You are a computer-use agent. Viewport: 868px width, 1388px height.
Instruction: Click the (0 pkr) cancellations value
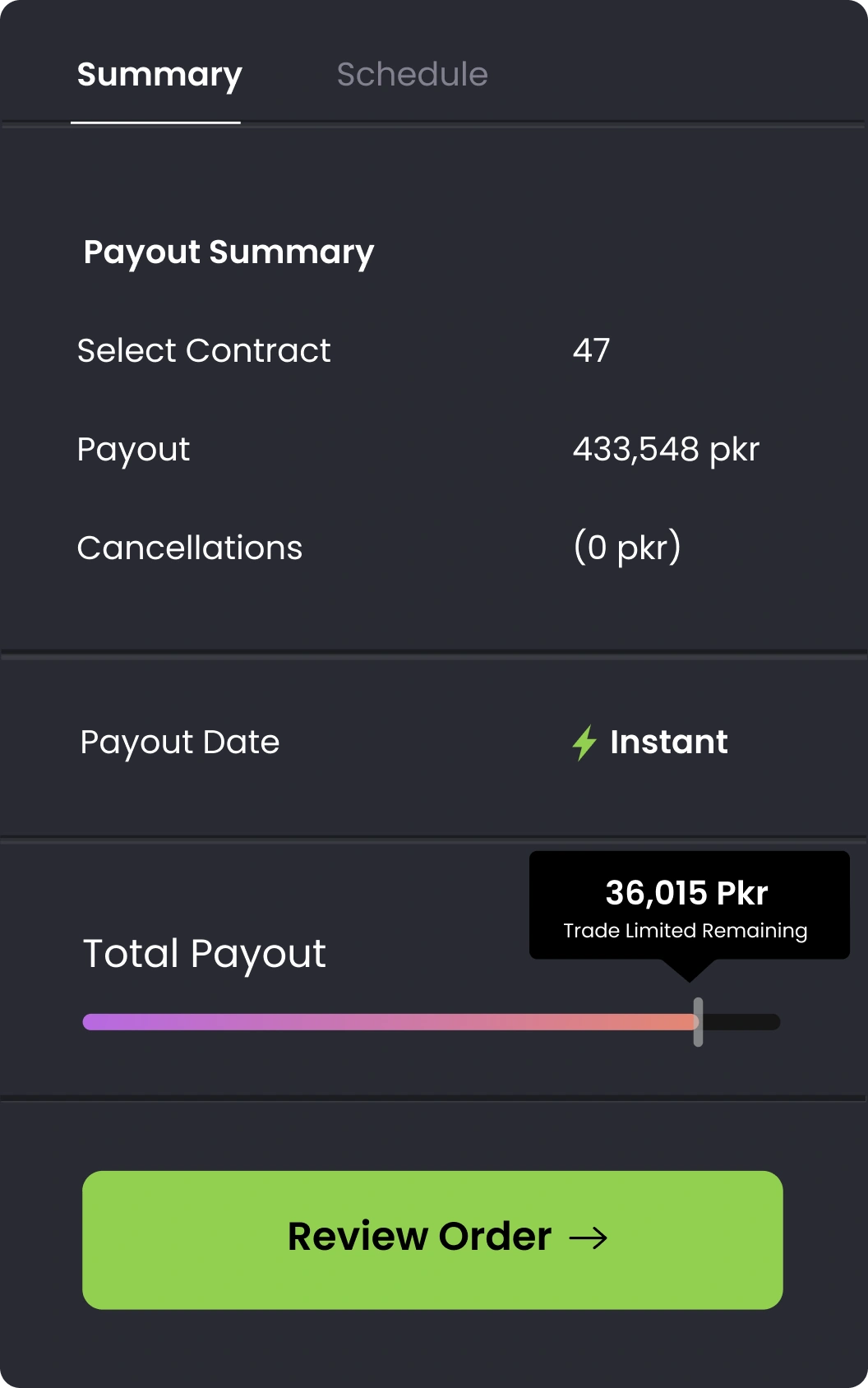click(627, 548)
